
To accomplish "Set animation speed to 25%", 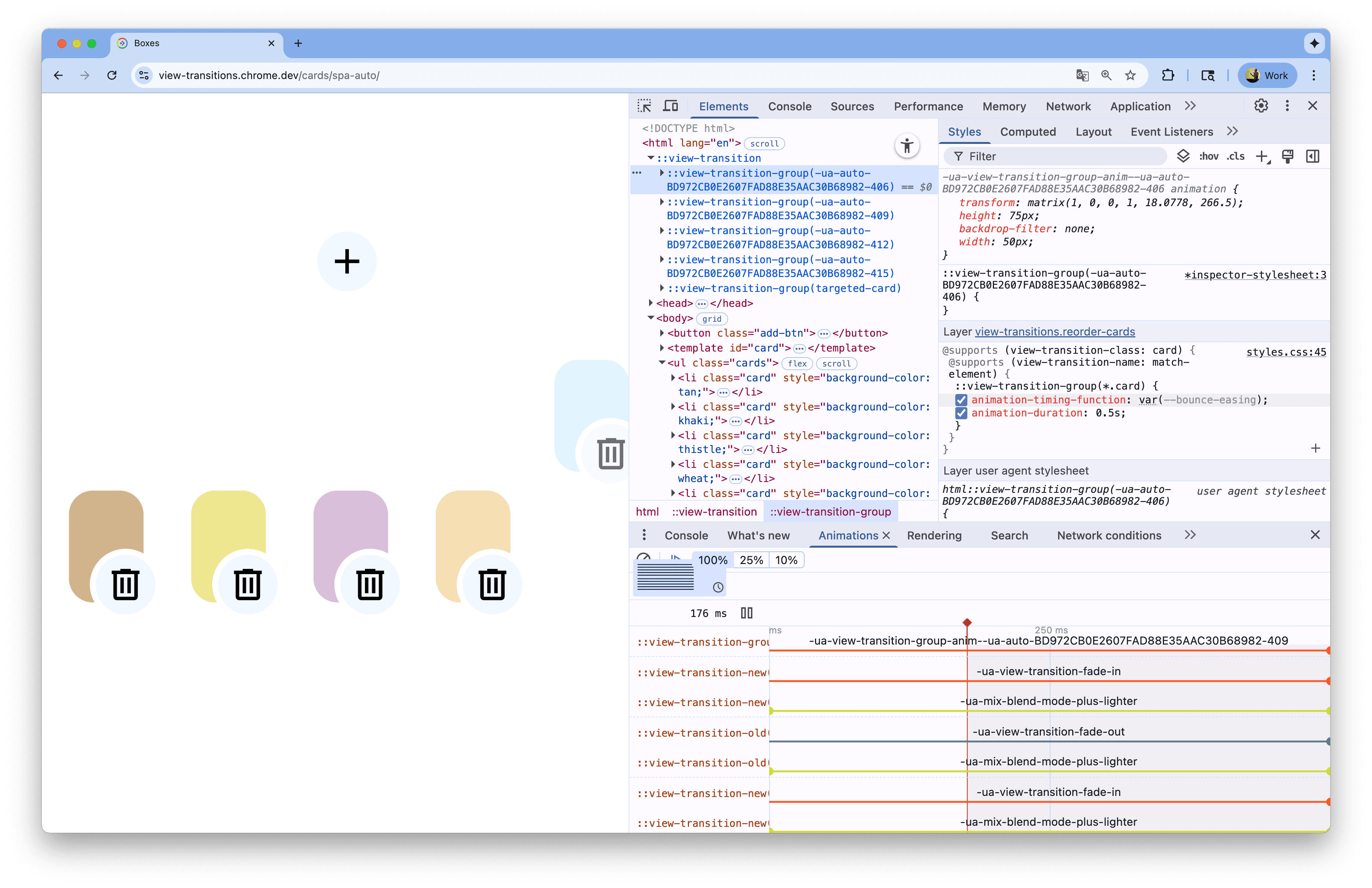I will point(751,560).
